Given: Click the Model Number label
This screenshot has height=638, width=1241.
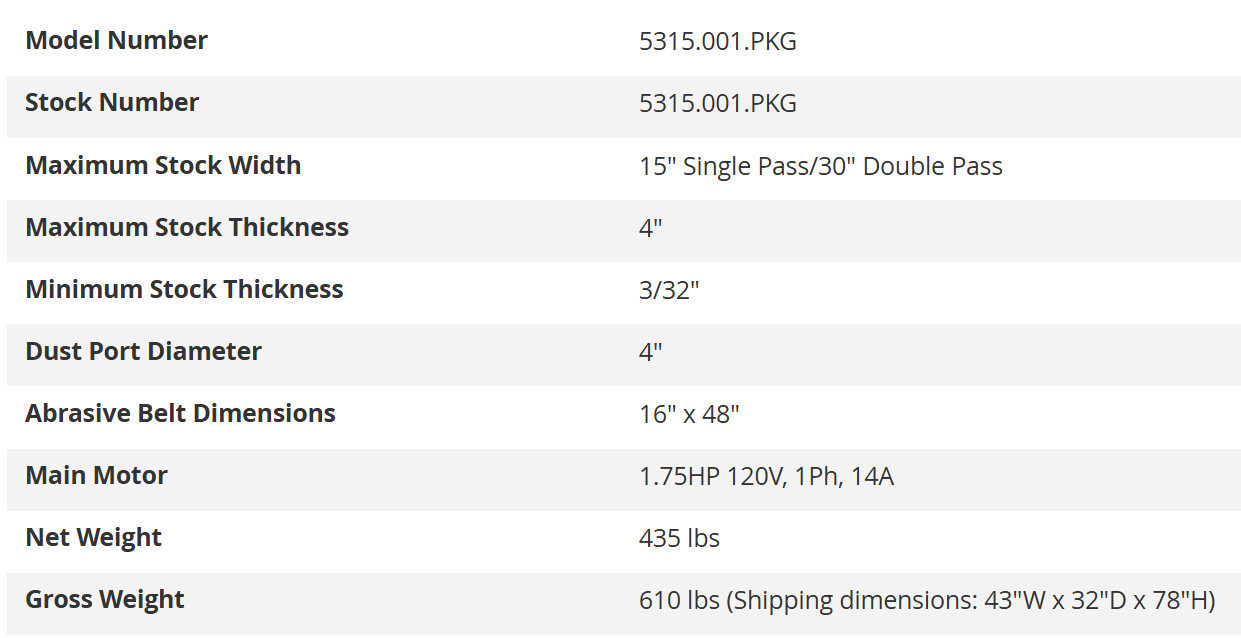Looking at the screenshot, I should (x=116, y=41).
